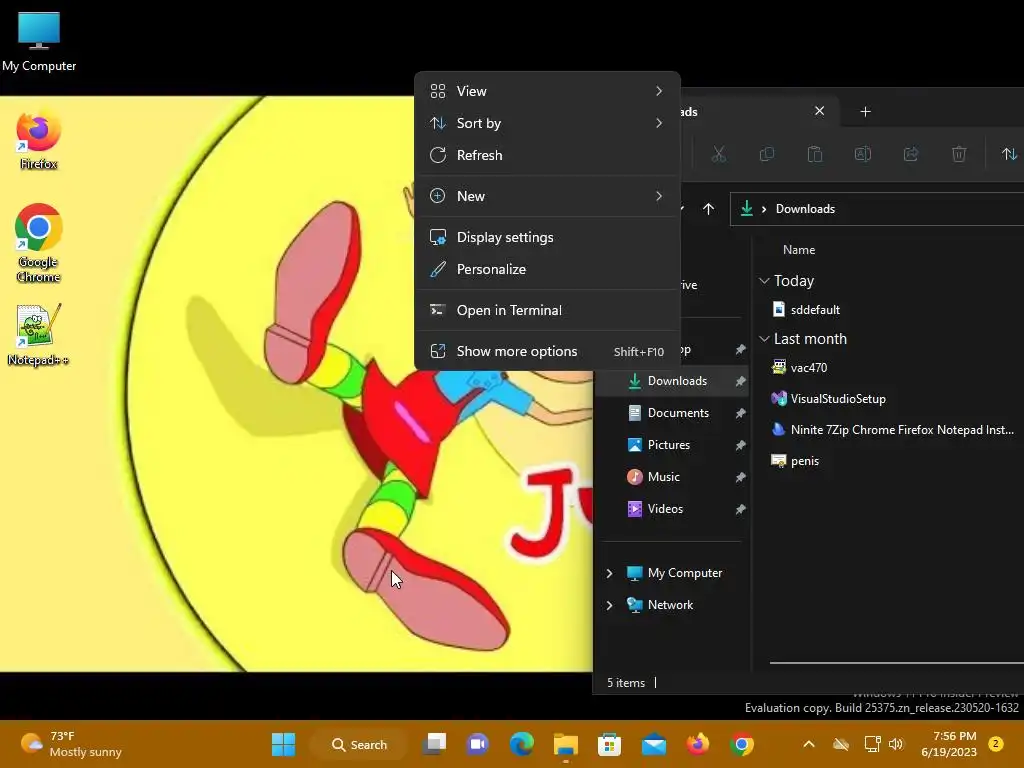Screen dimensions: 1024x768
Task: Choose Open in Terminal
Action: [547, 311]
